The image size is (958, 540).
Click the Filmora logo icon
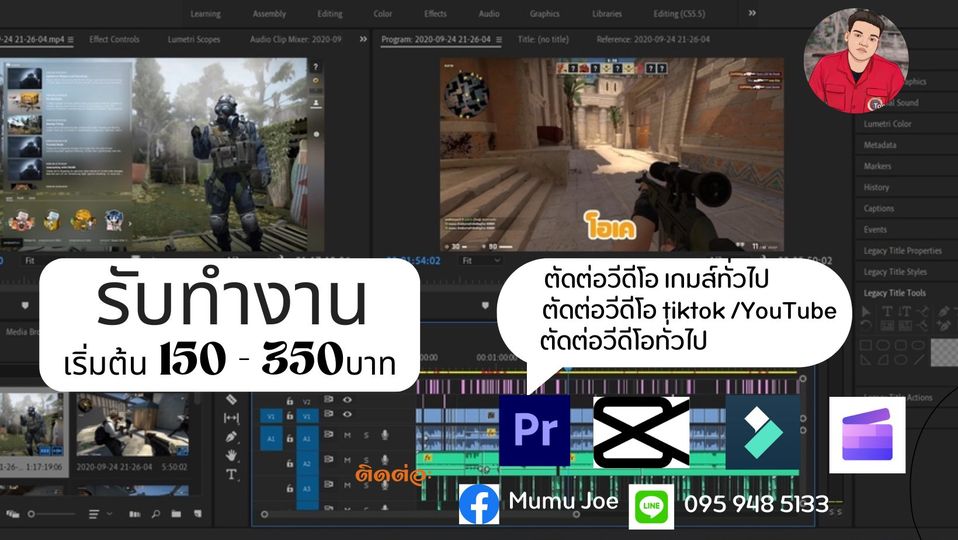tap(762, 432)
